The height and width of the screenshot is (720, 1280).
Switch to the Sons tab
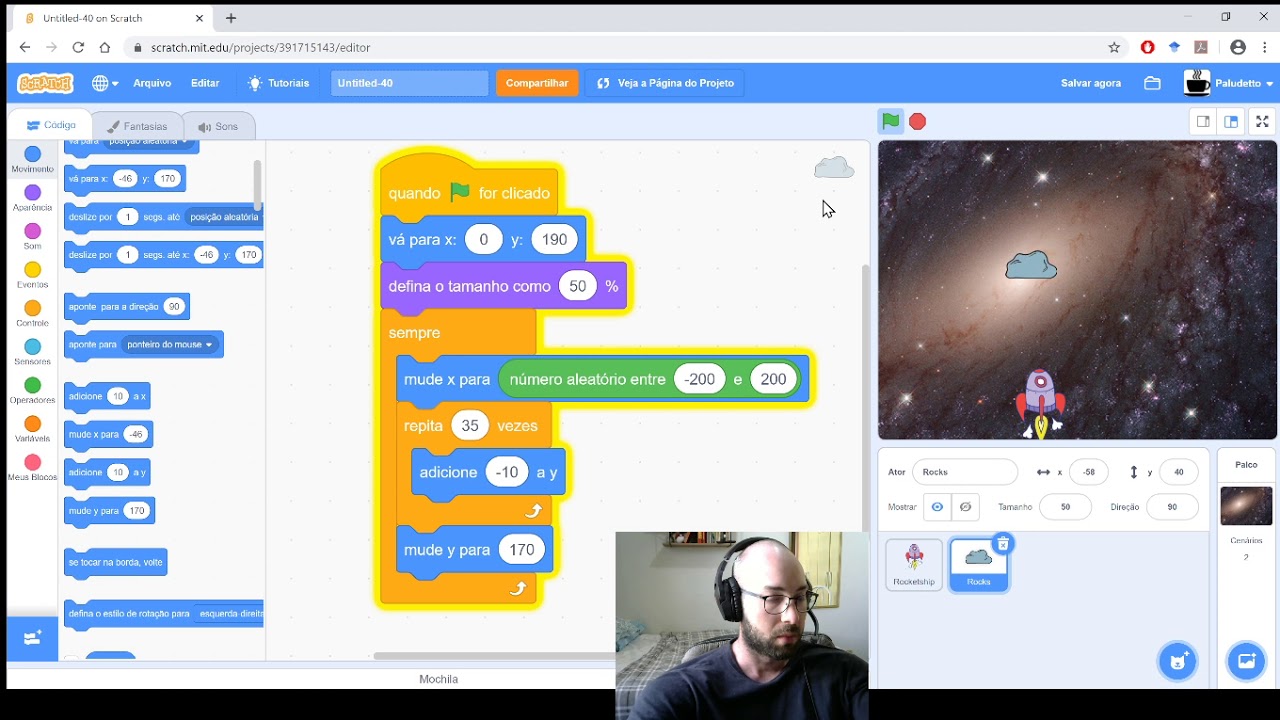[x=218, y=126]
